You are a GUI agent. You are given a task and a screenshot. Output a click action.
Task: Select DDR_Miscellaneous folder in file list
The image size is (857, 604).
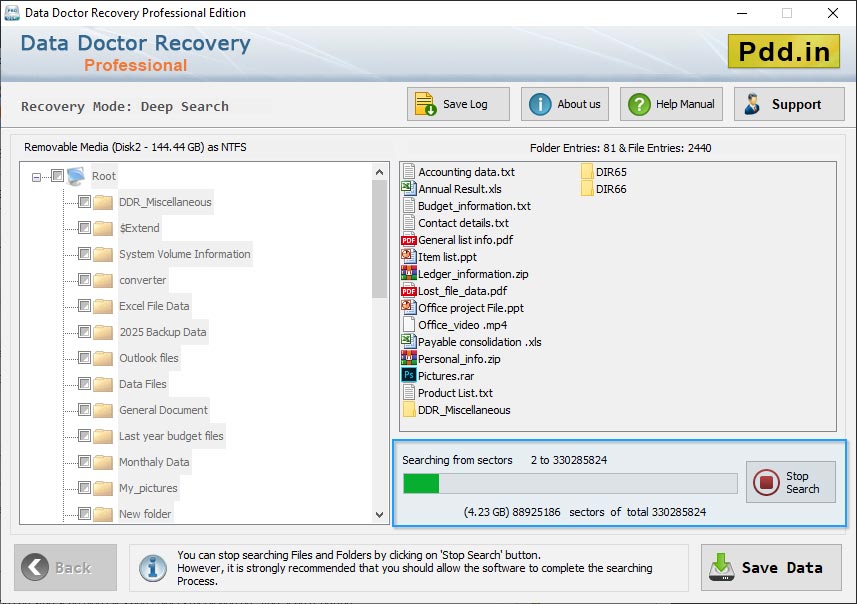click(464, 410)
